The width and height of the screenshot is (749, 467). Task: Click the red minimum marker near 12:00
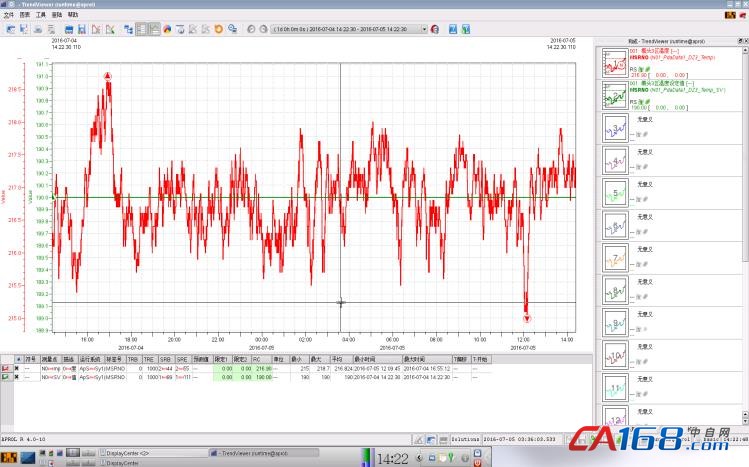526,318
